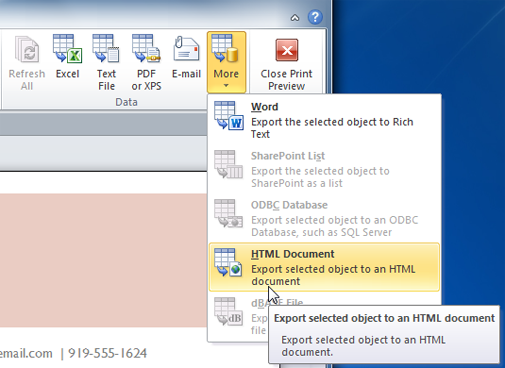Select the HTML Document menu entry
This screenshot has width=505, height=368.
coord(324,267)
